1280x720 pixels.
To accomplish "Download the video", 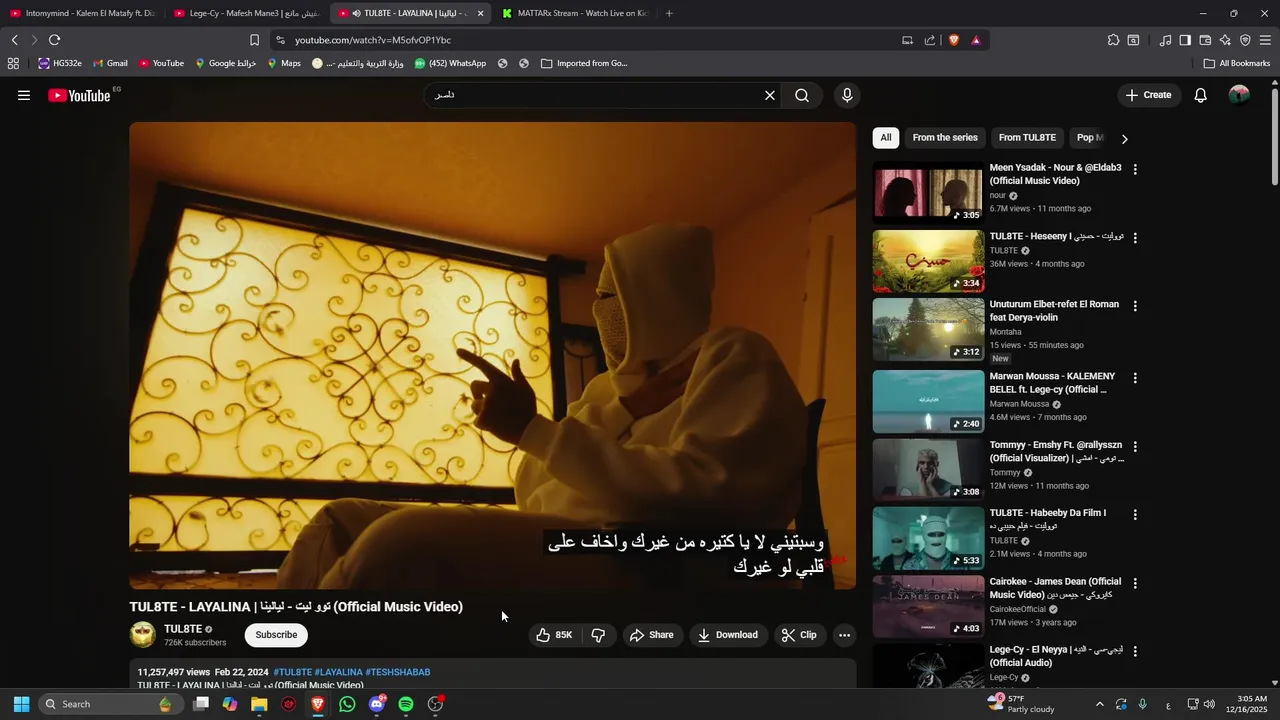I will tap(728, 635).
